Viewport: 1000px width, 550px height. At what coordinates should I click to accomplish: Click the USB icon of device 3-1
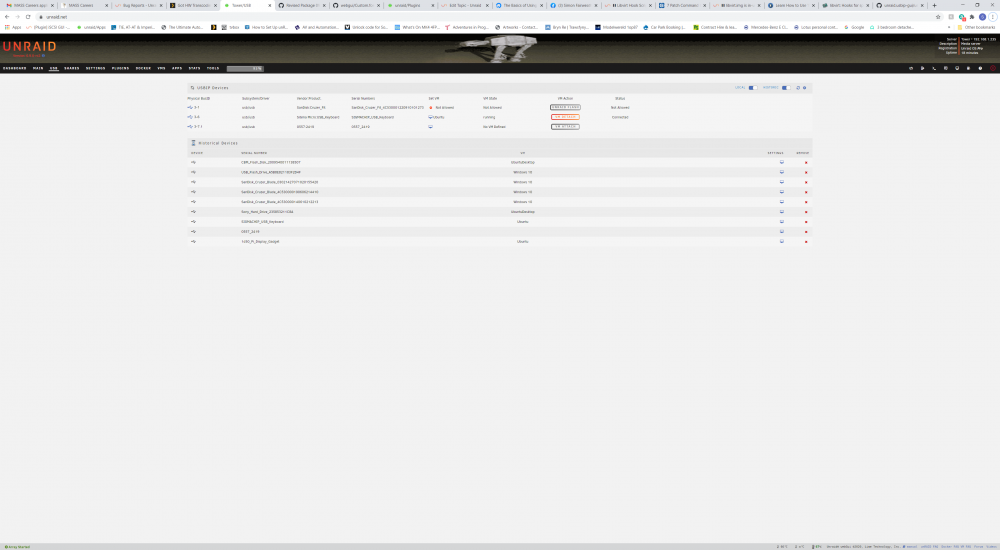coord(190,107)
